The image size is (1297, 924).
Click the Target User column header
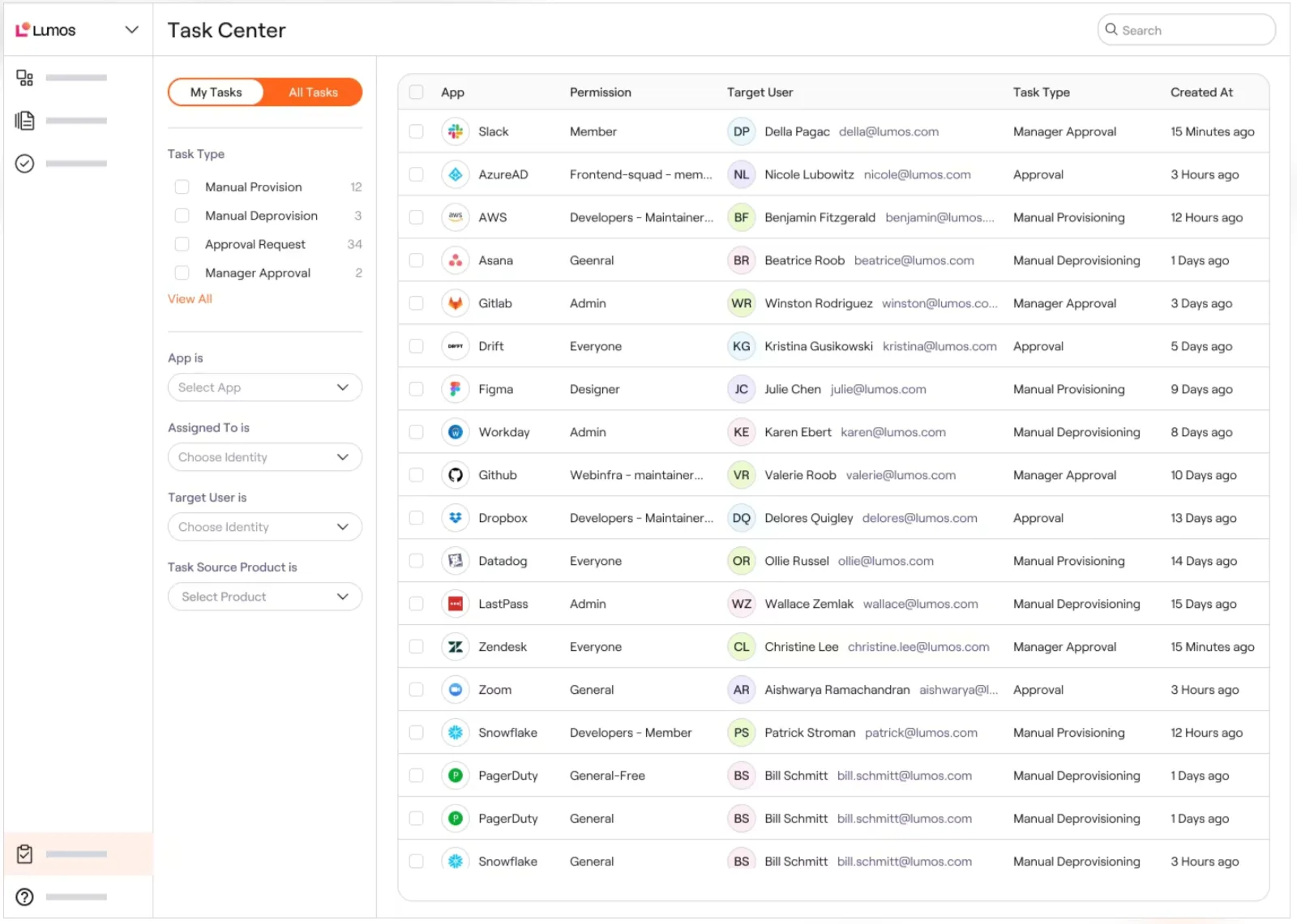pos(760,92)
